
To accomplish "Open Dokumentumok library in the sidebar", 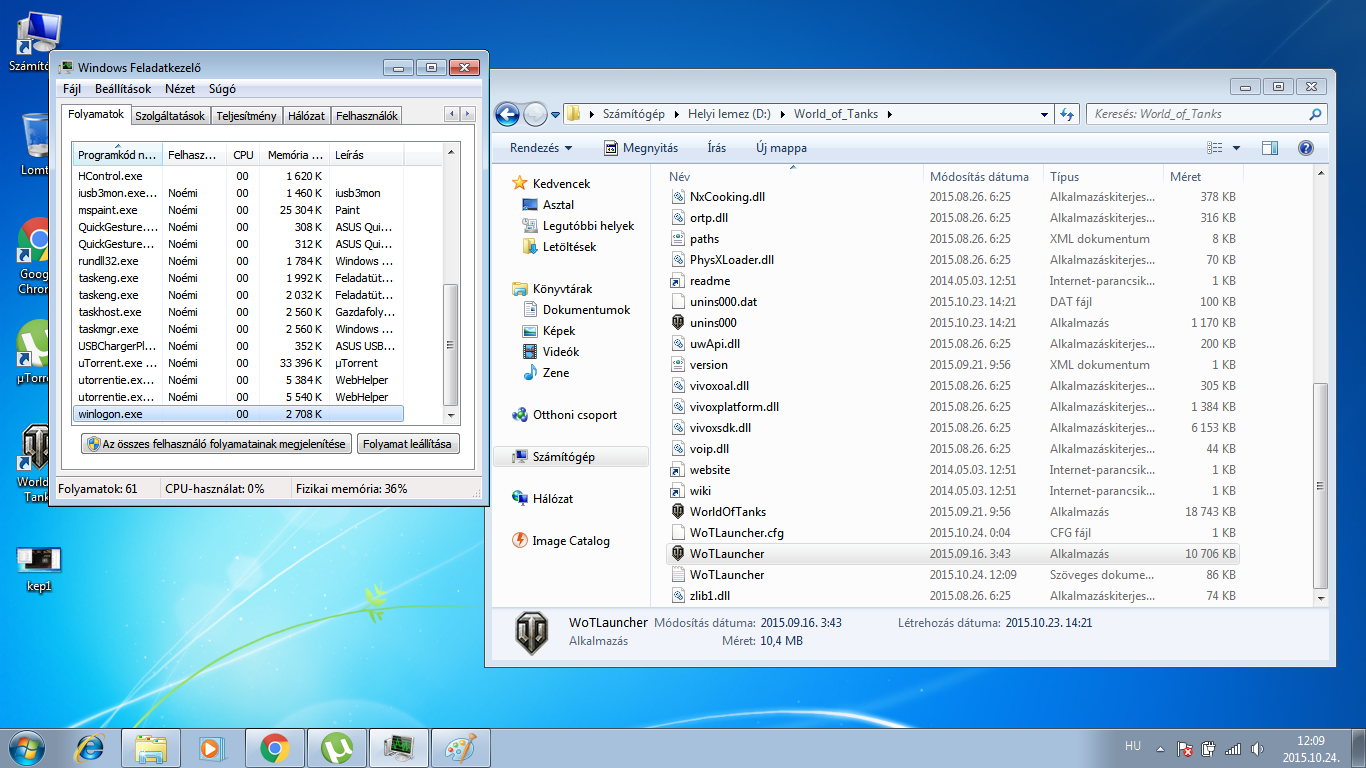I will pos(586,310).
